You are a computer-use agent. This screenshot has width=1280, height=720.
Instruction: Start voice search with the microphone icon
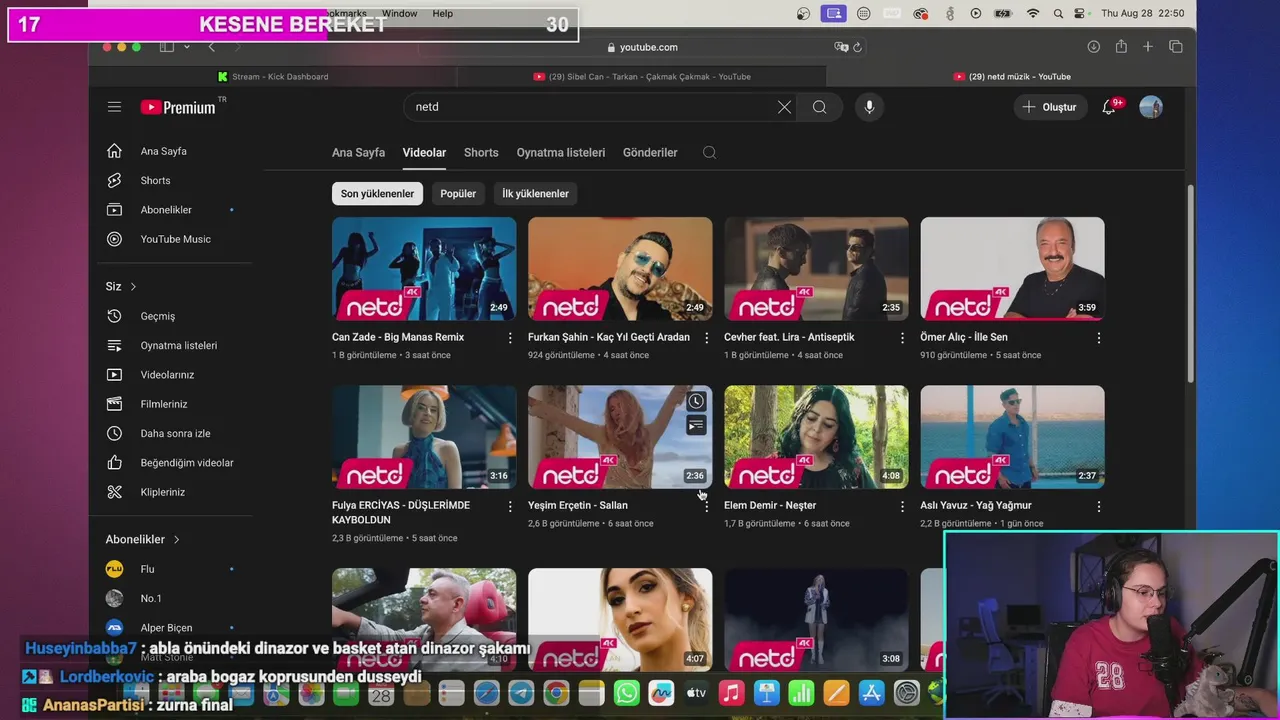(869, 107)
